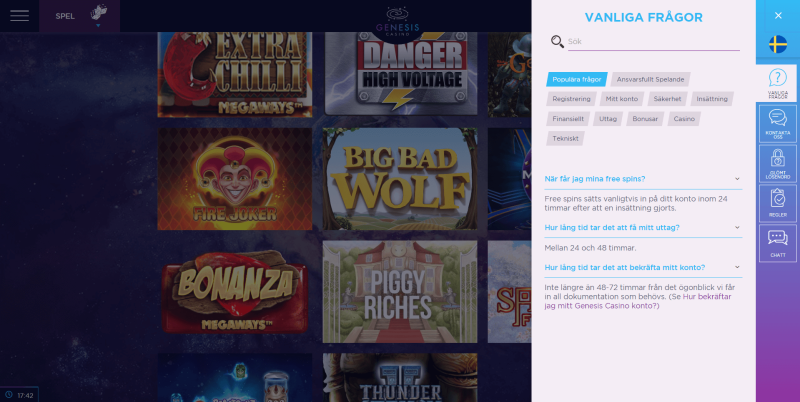
Task: Select the Finansiellt category
Action: 568,119
